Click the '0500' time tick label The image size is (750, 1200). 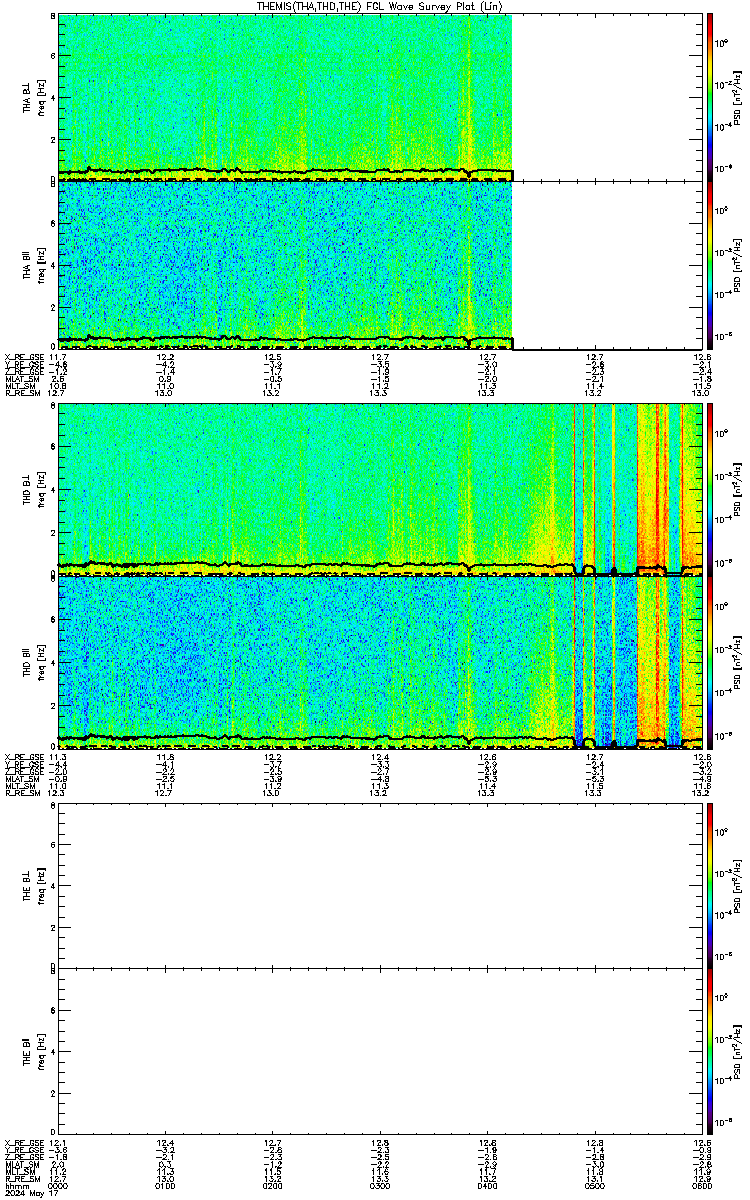pyautogui.click(x=594, y=1186)
